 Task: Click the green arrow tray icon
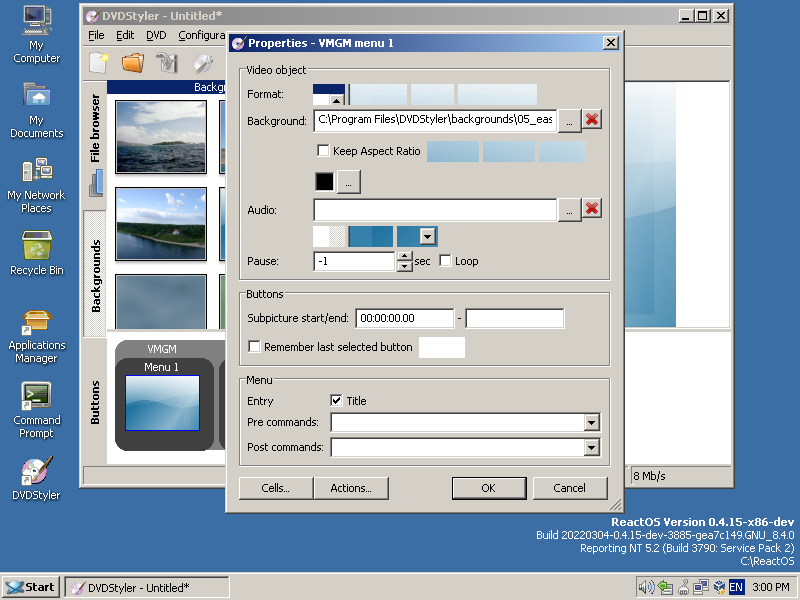tap(665, 587)
